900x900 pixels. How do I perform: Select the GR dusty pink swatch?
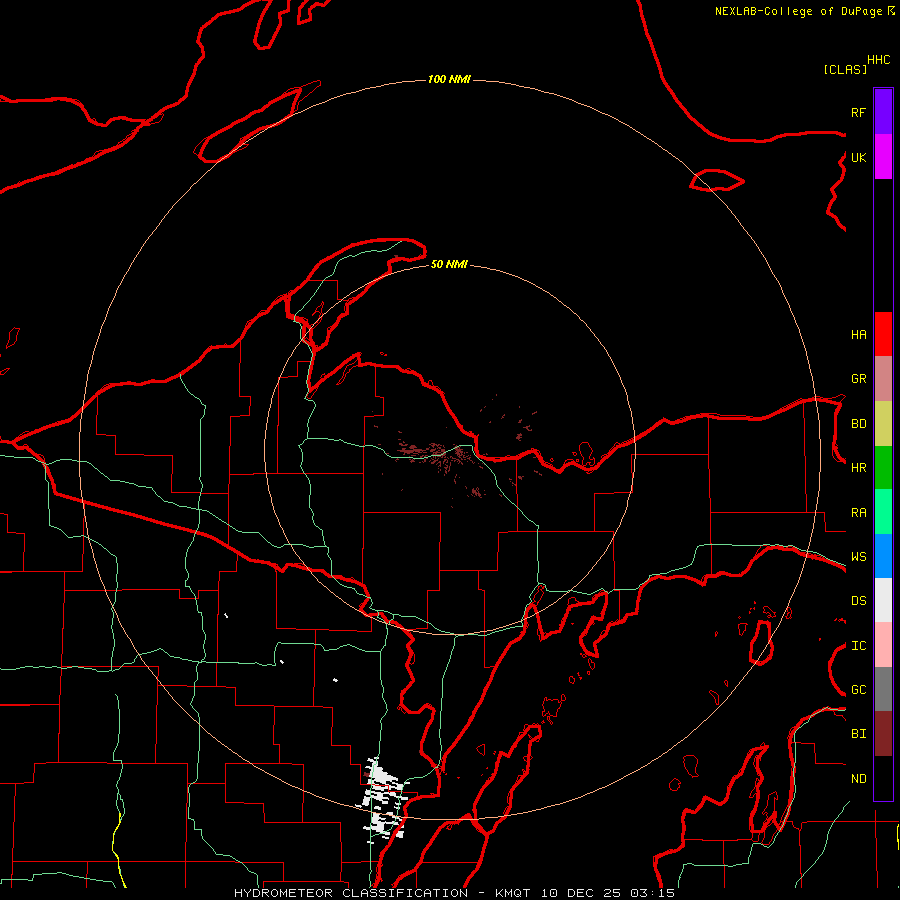883,379
